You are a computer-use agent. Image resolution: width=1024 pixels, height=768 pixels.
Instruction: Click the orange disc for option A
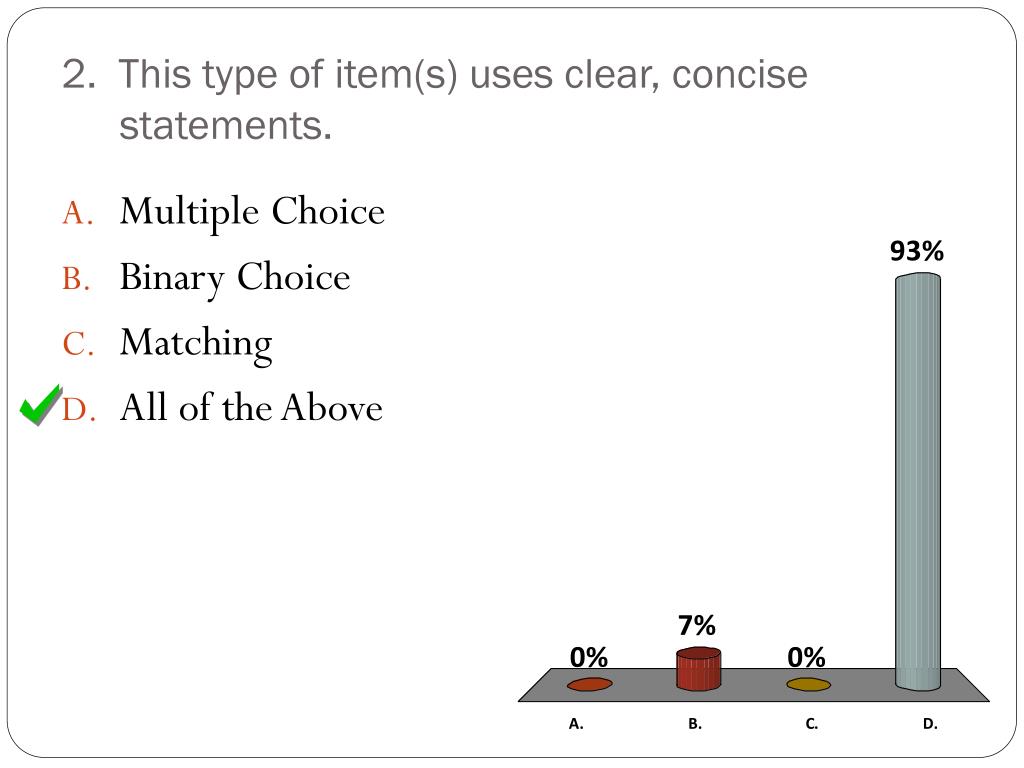tap(590, 684)
